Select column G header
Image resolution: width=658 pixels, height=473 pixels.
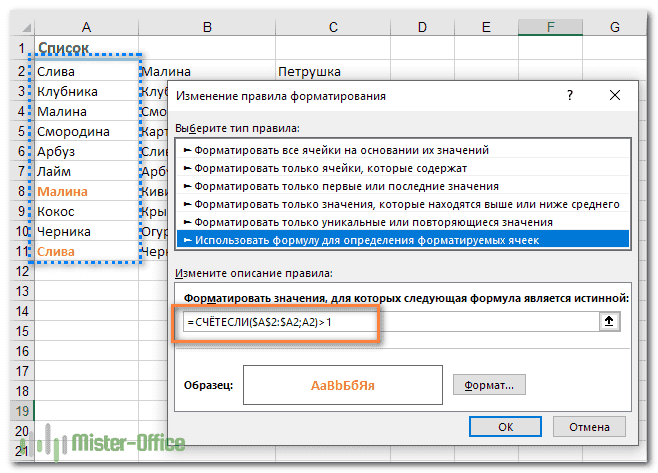point(615,27)
